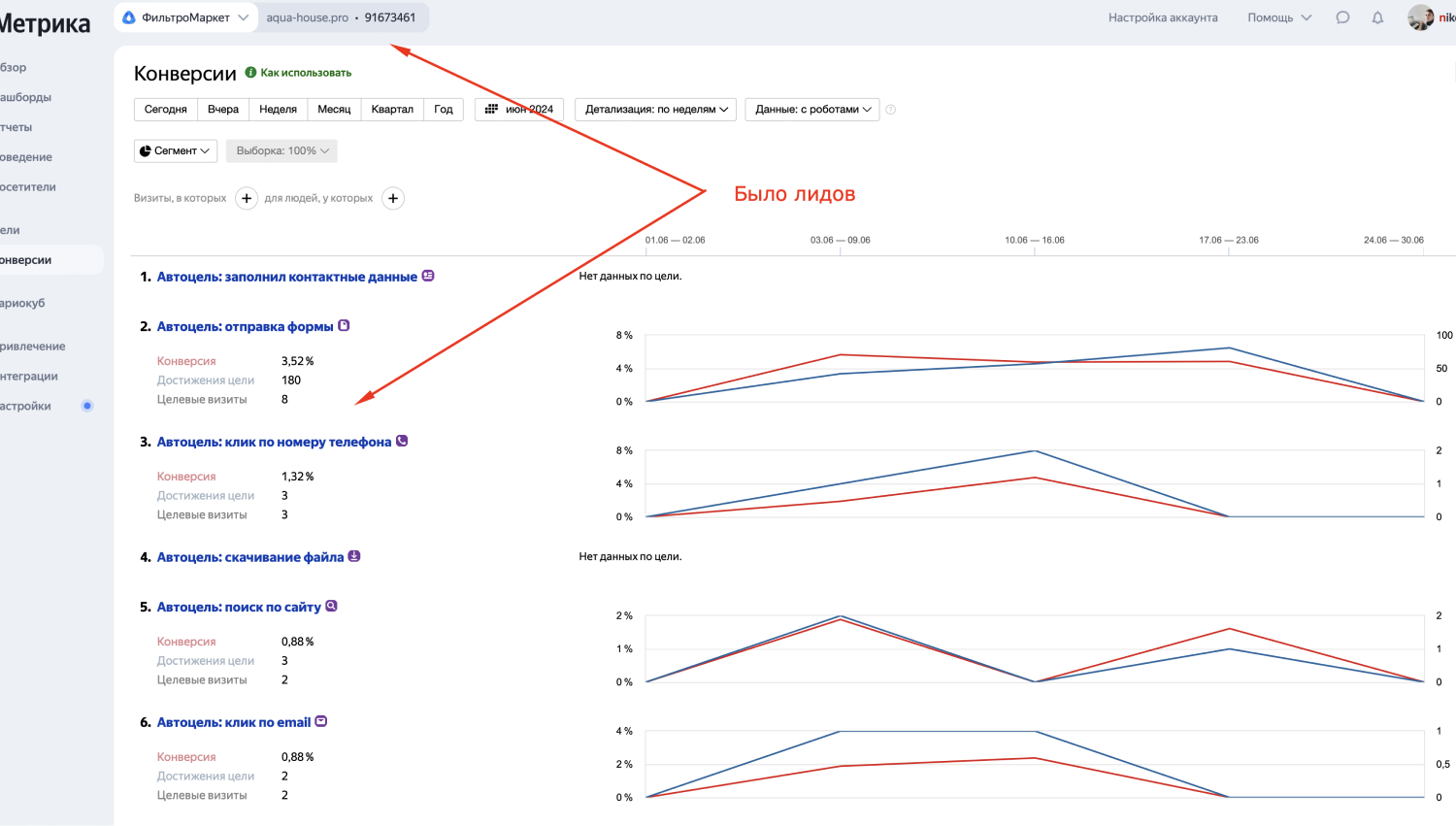Select the Месяц period tab
Screen dimensions: 1456x826
[x=334, y=110]
